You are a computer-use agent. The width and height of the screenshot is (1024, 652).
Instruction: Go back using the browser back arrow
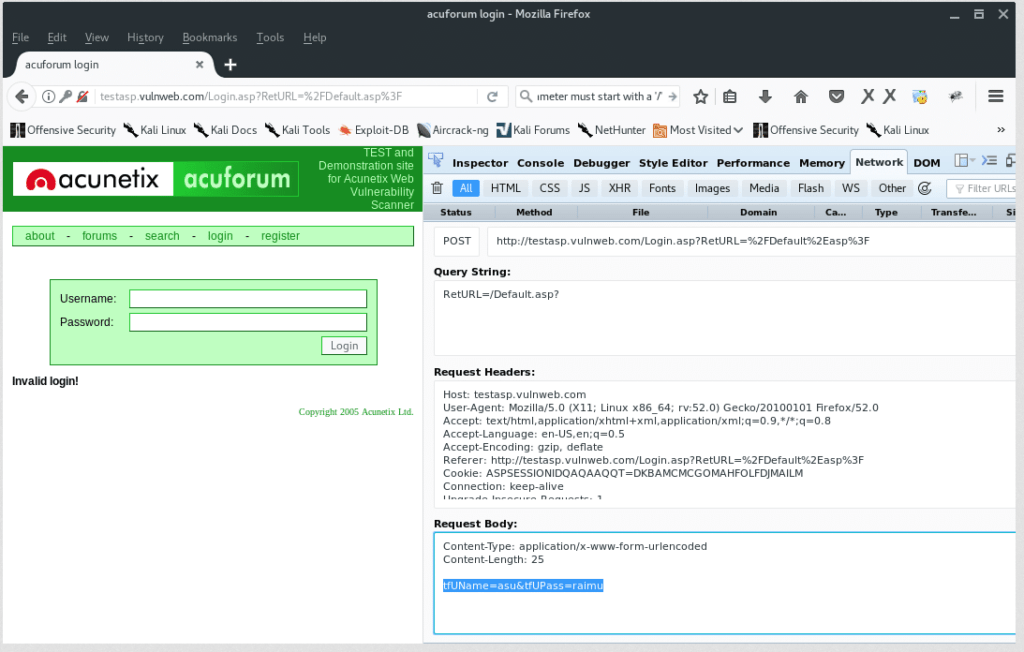tap(21, 97)
